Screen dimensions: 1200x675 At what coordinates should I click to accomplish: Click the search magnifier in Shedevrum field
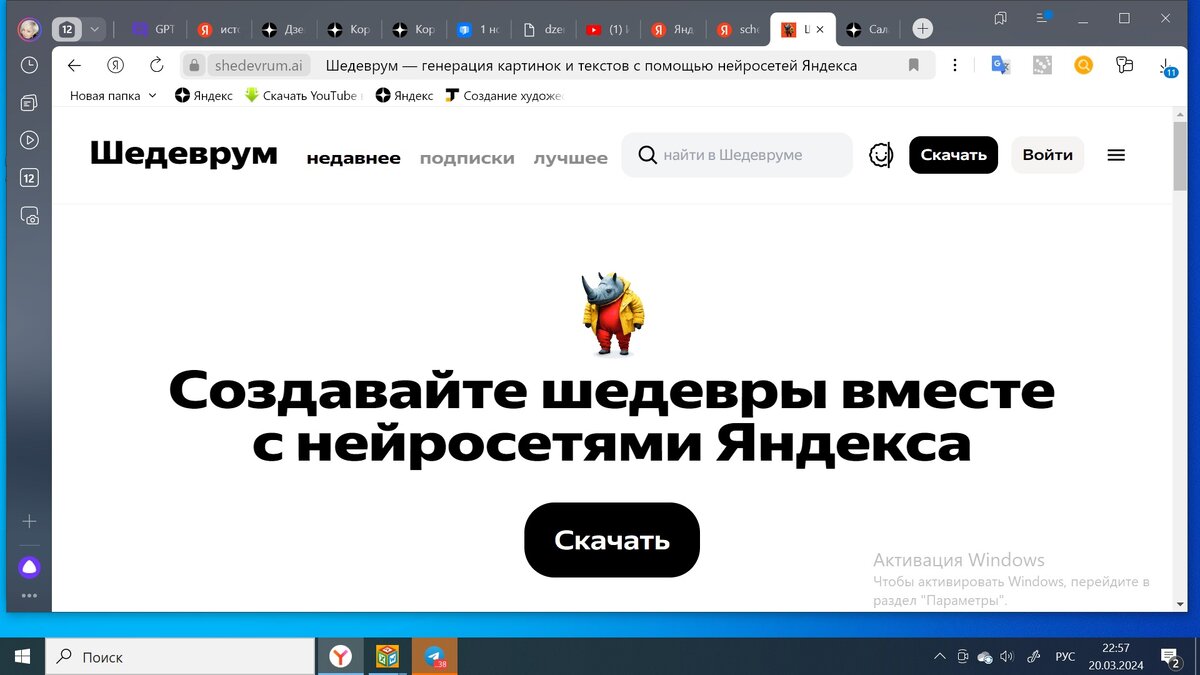point(647,155)
